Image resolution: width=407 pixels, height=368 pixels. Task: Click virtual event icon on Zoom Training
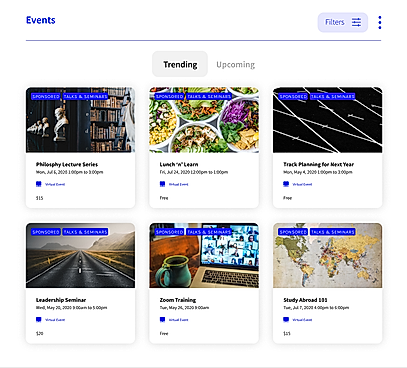162,320
